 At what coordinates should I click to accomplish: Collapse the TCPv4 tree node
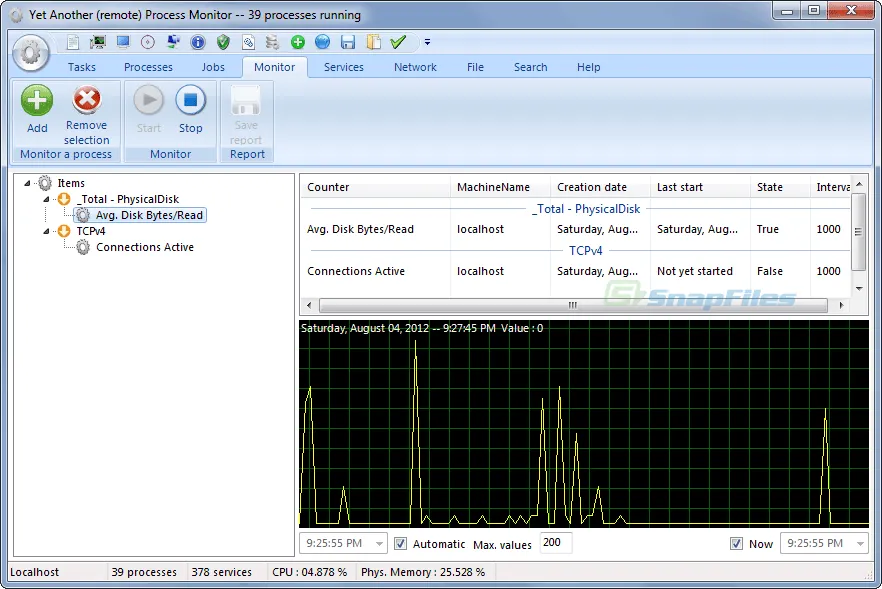[x=46, y=231]
